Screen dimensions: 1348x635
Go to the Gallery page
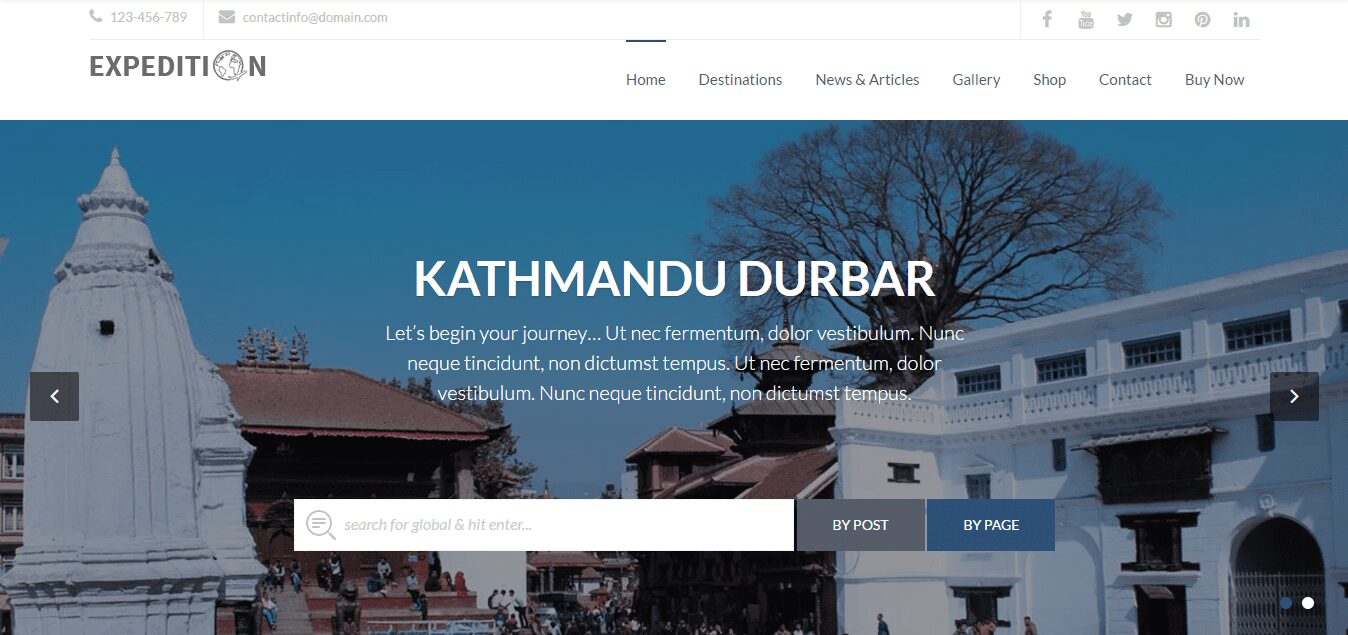(x=976, y=80)
